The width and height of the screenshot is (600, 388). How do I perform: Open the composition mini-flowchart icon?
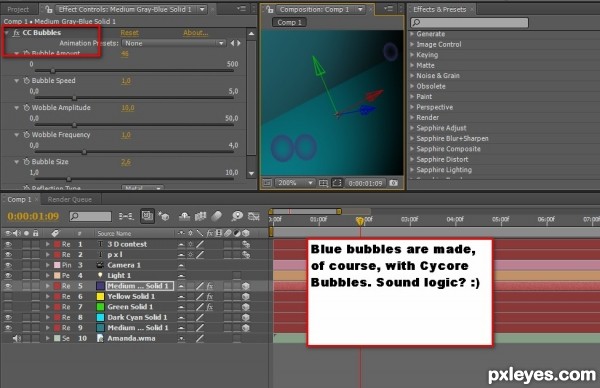pyautogui.click(x=126, y=217)
